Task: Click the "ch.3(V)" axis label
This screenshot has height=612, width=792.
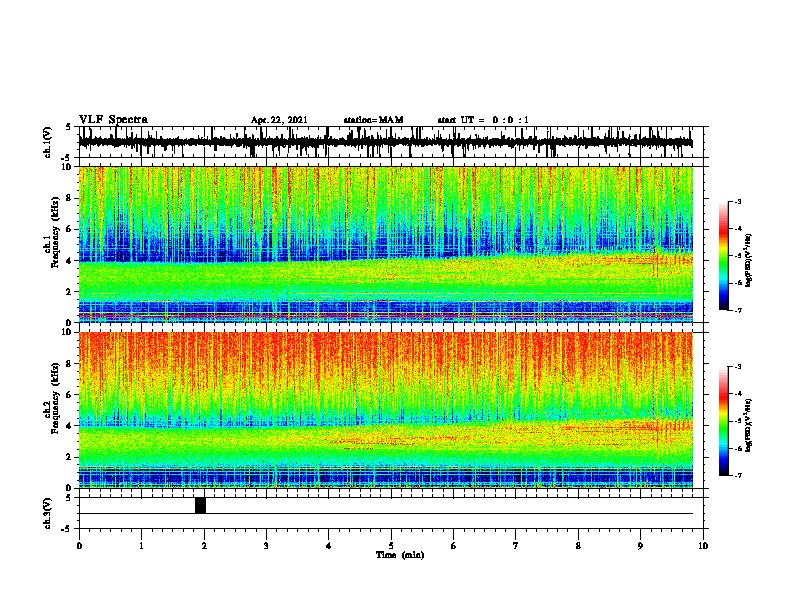Action: pyautogui.click(x=47, y=513)
